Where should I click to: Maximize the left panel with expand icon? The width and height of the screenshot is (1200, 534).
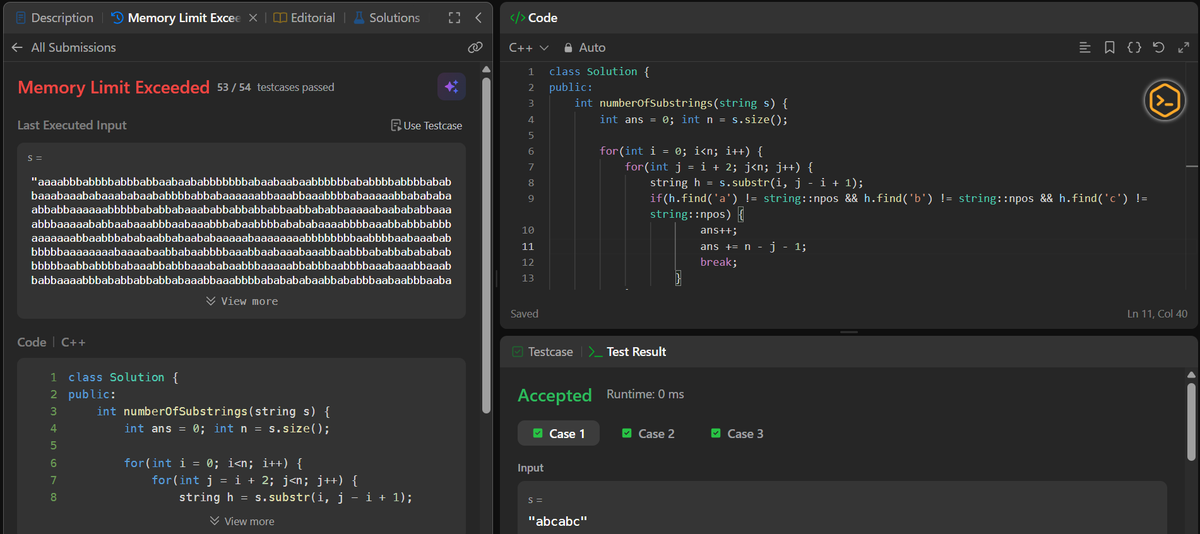454,18
